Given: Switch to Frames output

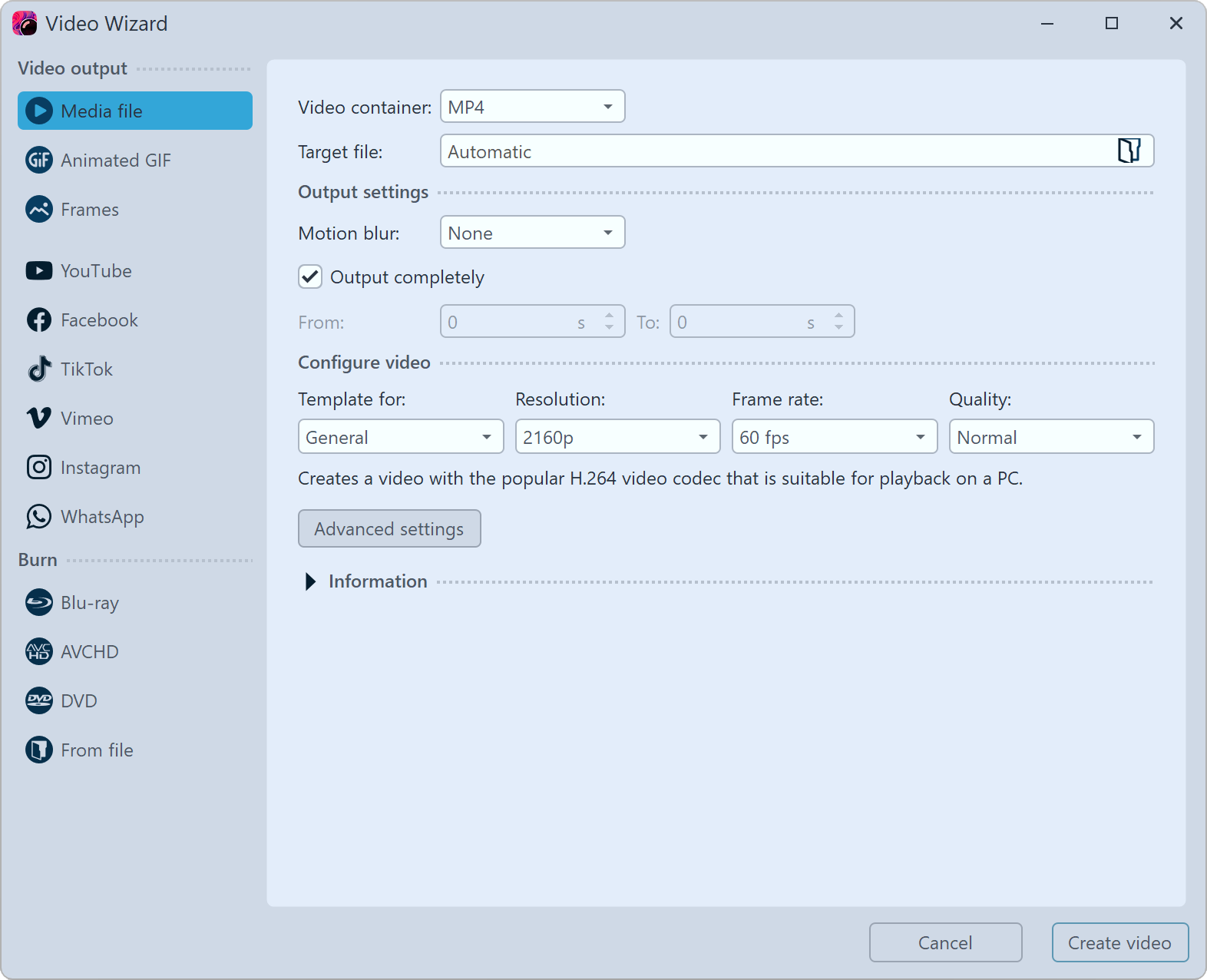Looking at the screenshot, I should pos(135,210).
